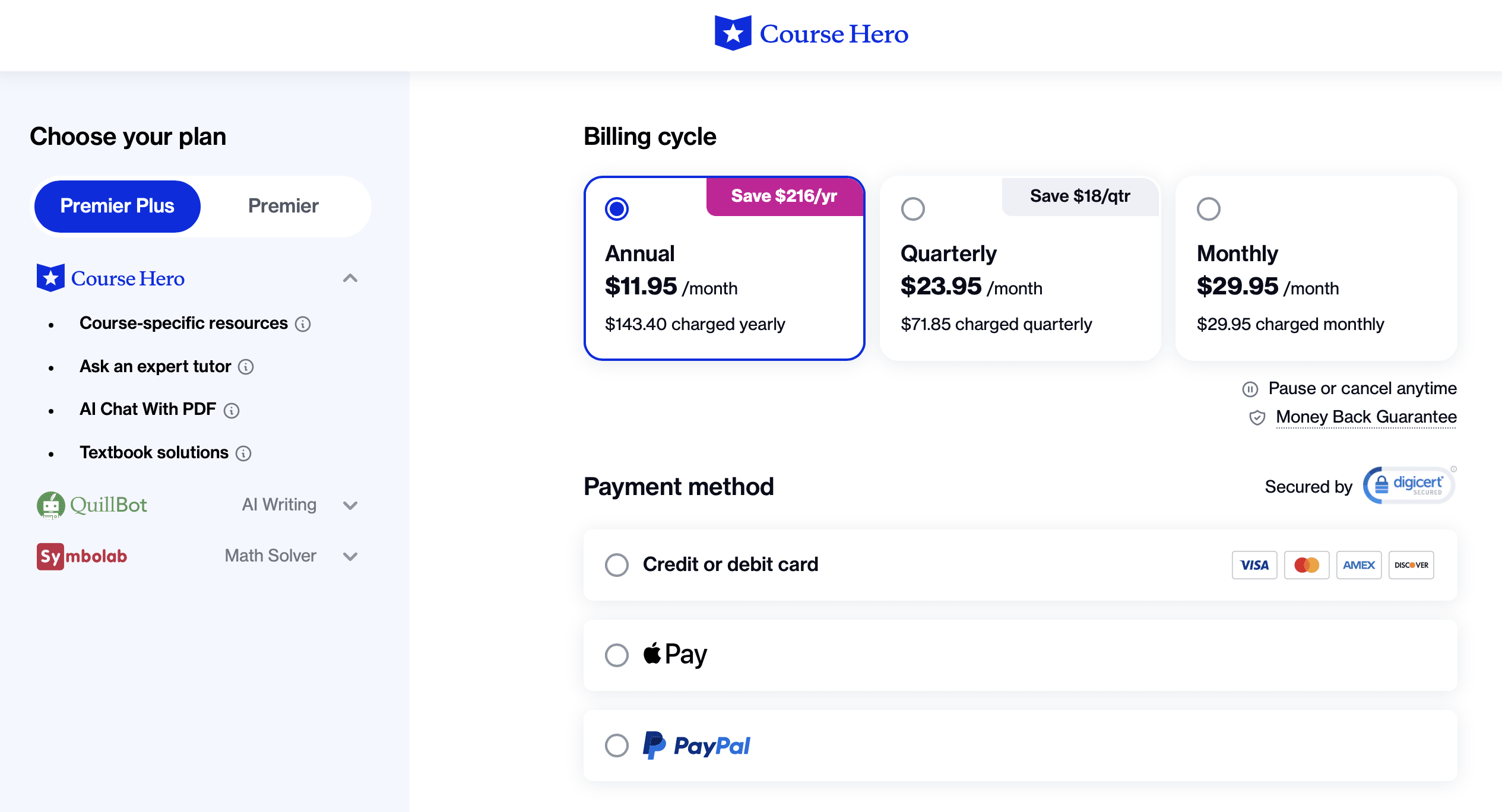Click the Course Hero logo at top
This screenshot has height=812, width=1502.
coord(812,34)
